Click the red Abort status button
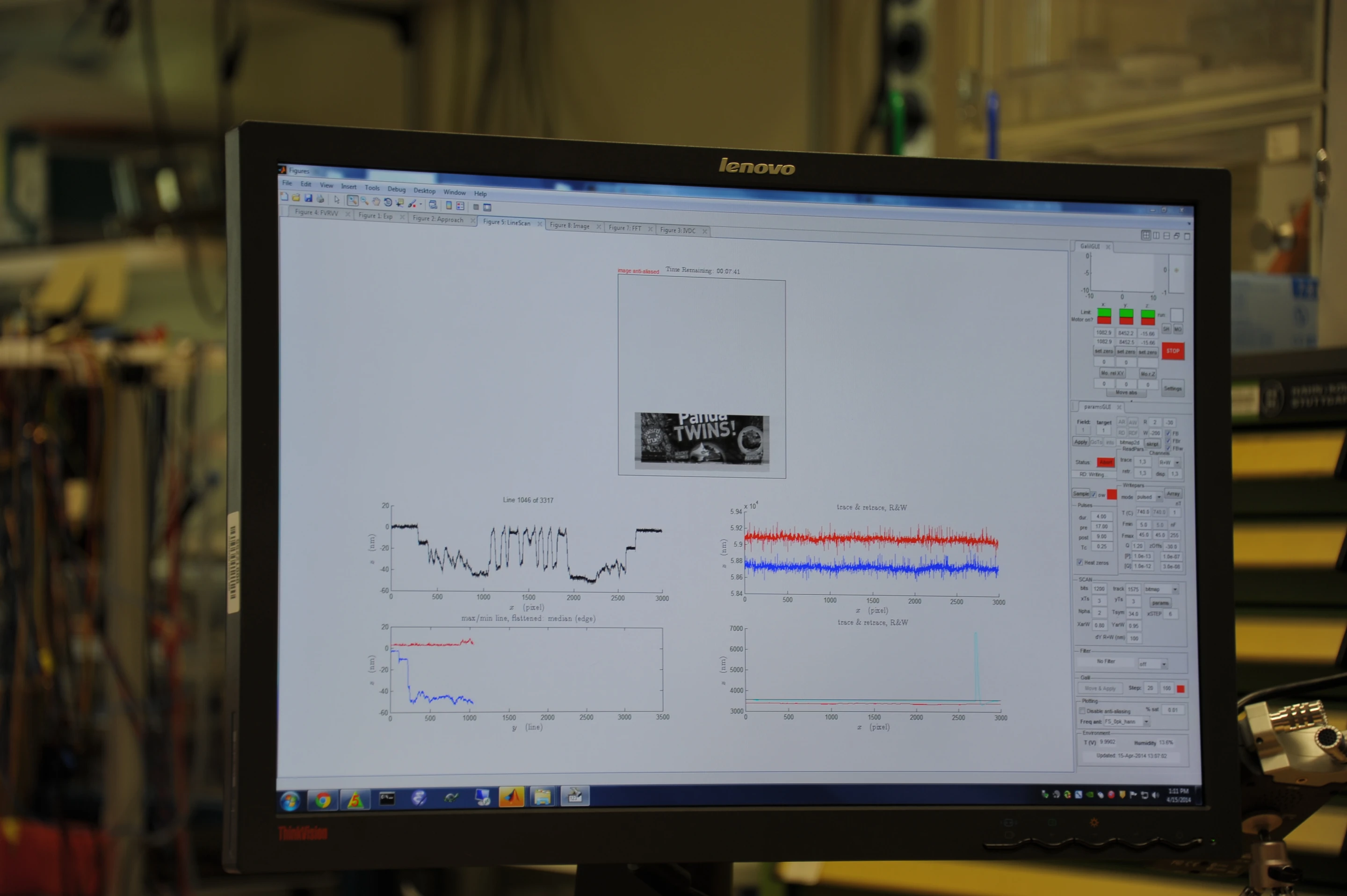Viewport: 1347px width, 896px height. [x=1106, y=462]
